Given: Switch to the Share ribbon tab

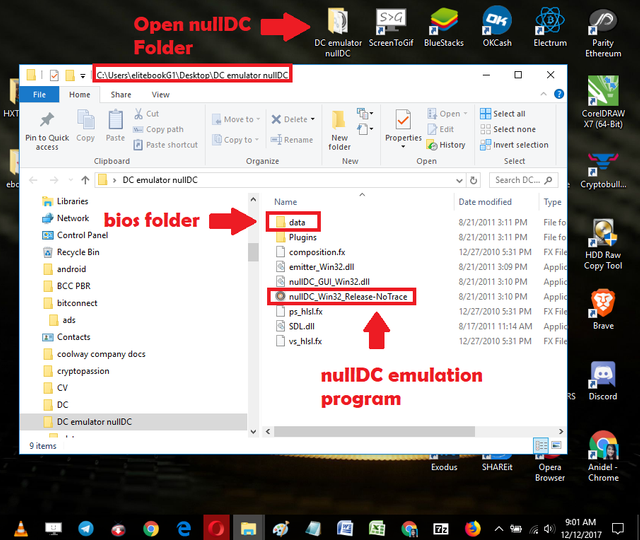Looking at the screenshot, I should coord(121,94).
